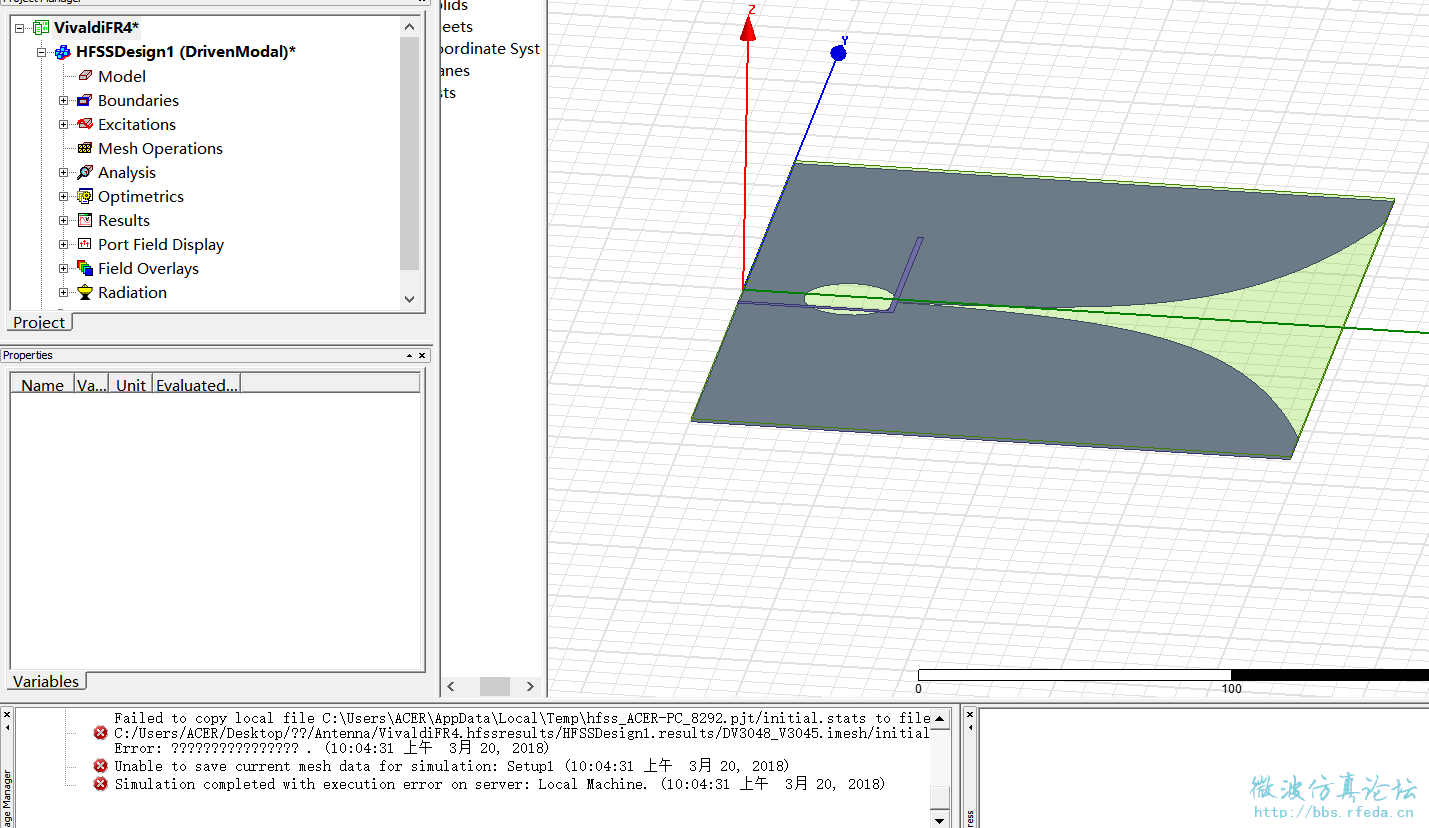Click message list scrollbar down arrow

940,819
